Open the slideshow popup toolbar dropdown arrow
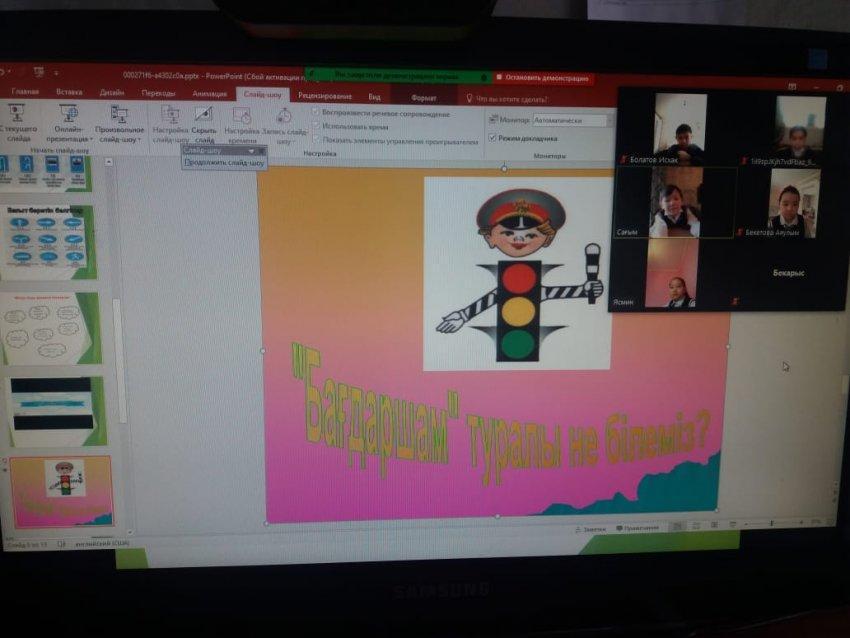The image size is (850, 638). pos(252,151)
